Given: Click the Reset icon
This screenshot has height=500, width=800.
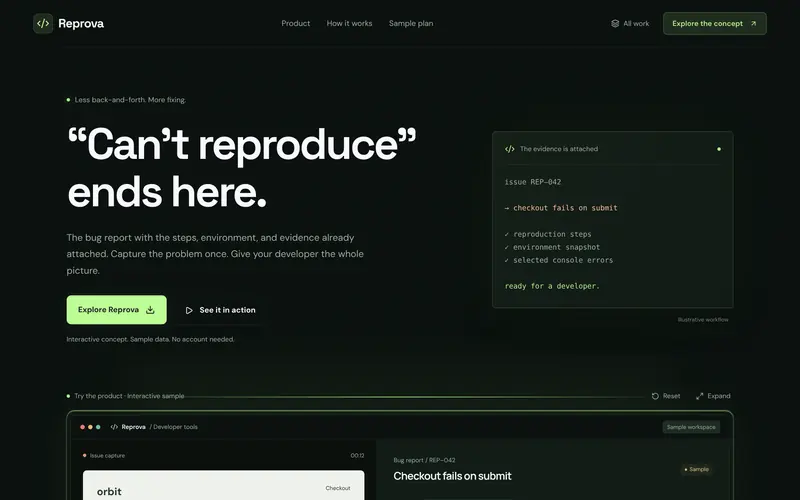Looking at the screenshot, I should [655, 396].
